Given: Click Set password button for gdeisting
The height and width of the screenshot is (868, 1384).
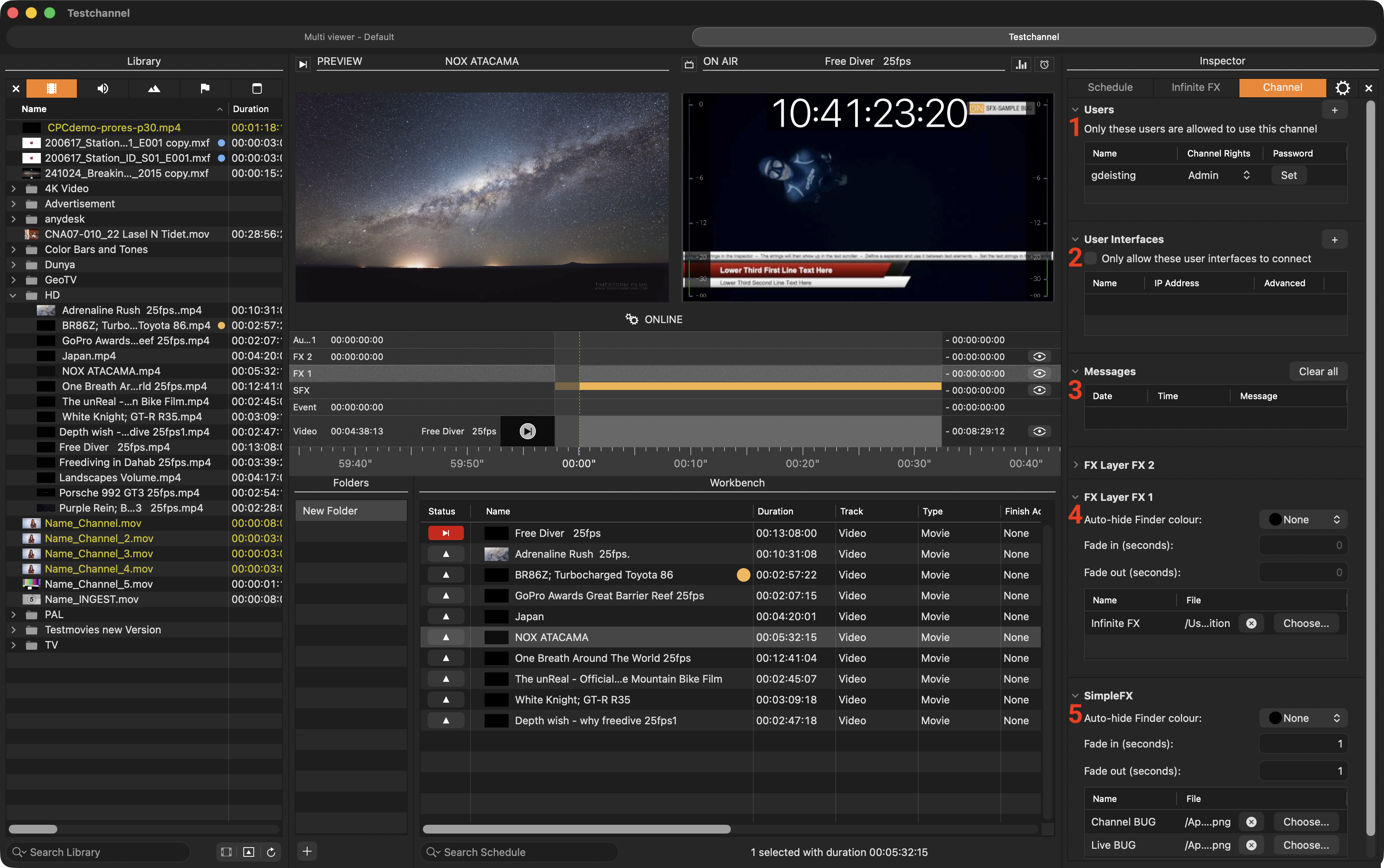Looking at the screenshot, I should [x=1289, y=175].
